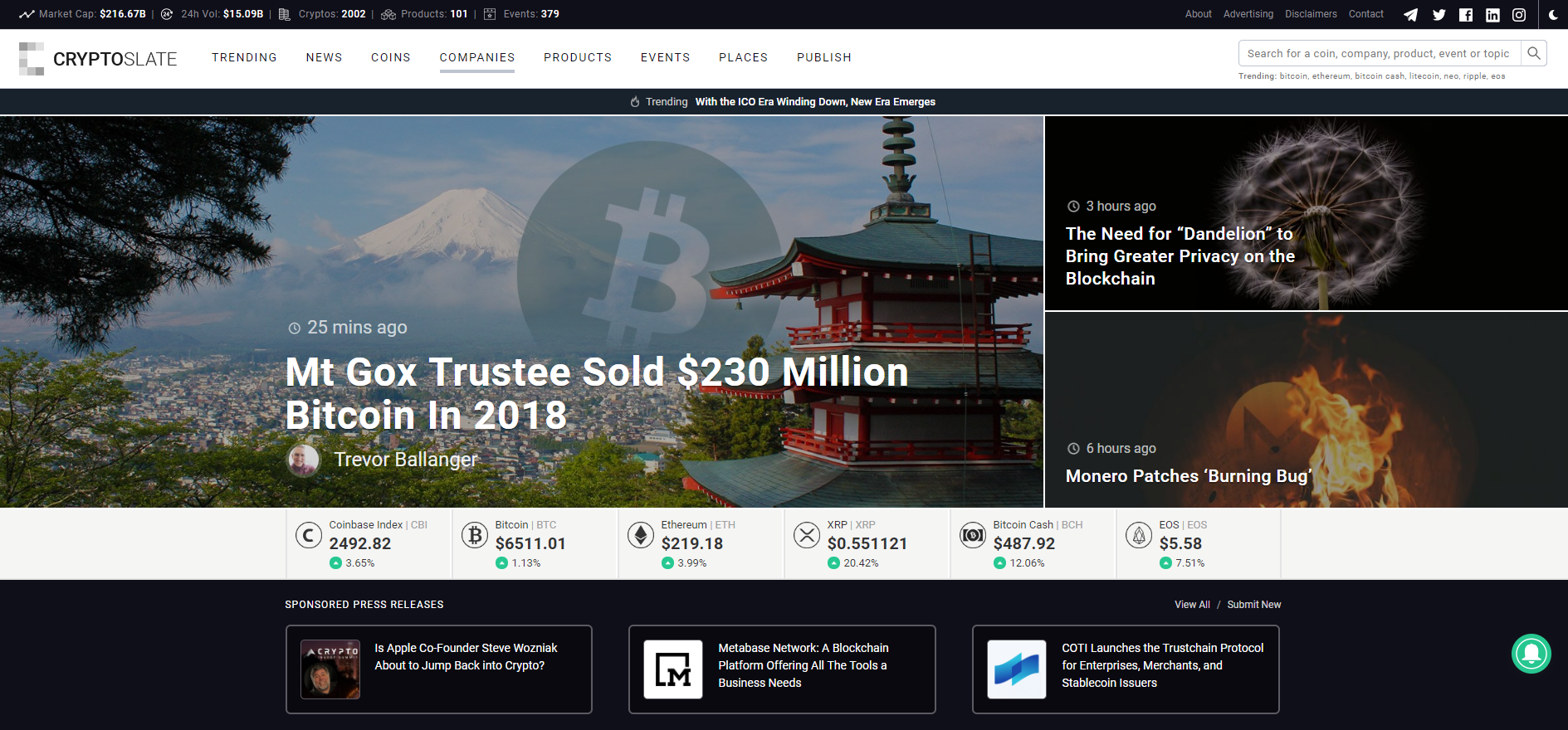Open the Instagram social icon
The image size is (1568, 730).
(1519, 14)
